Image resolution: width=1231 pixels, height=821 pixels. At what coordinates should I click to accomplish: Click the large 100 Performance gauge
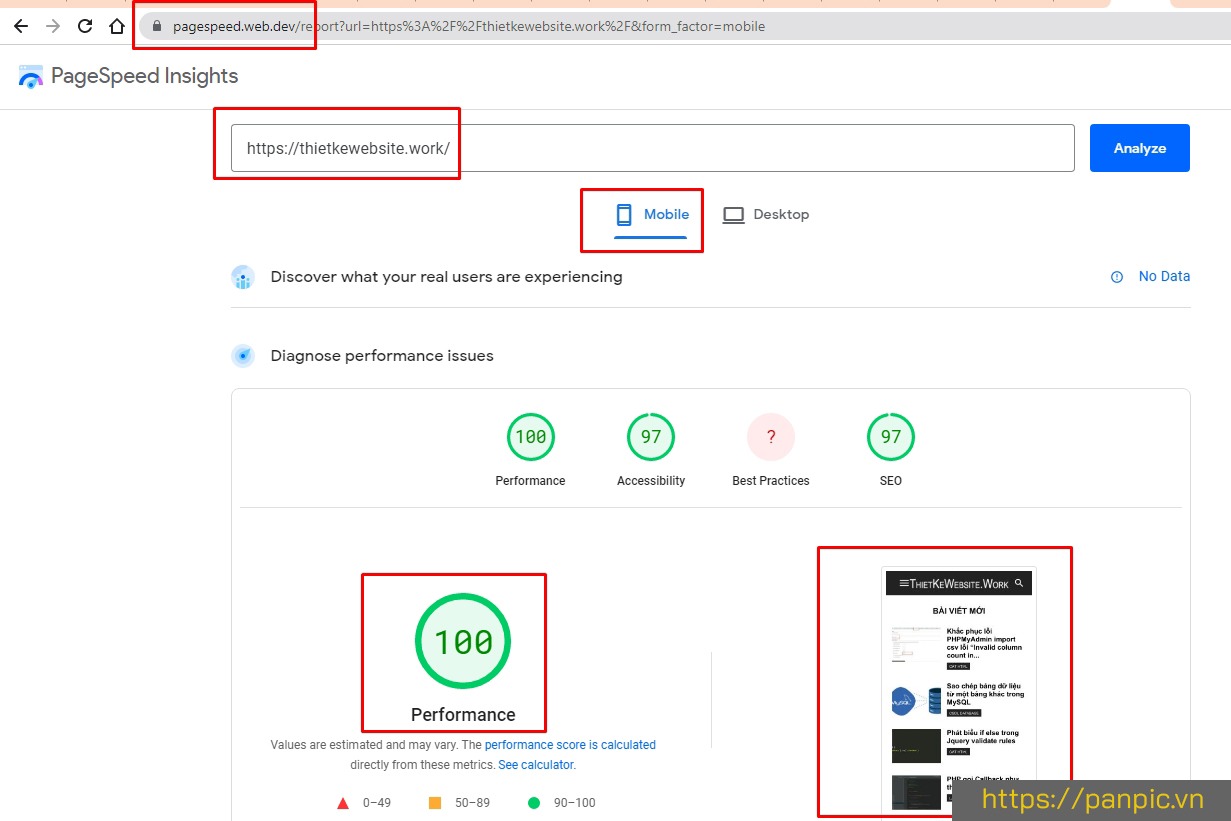(x=463, y=641)
